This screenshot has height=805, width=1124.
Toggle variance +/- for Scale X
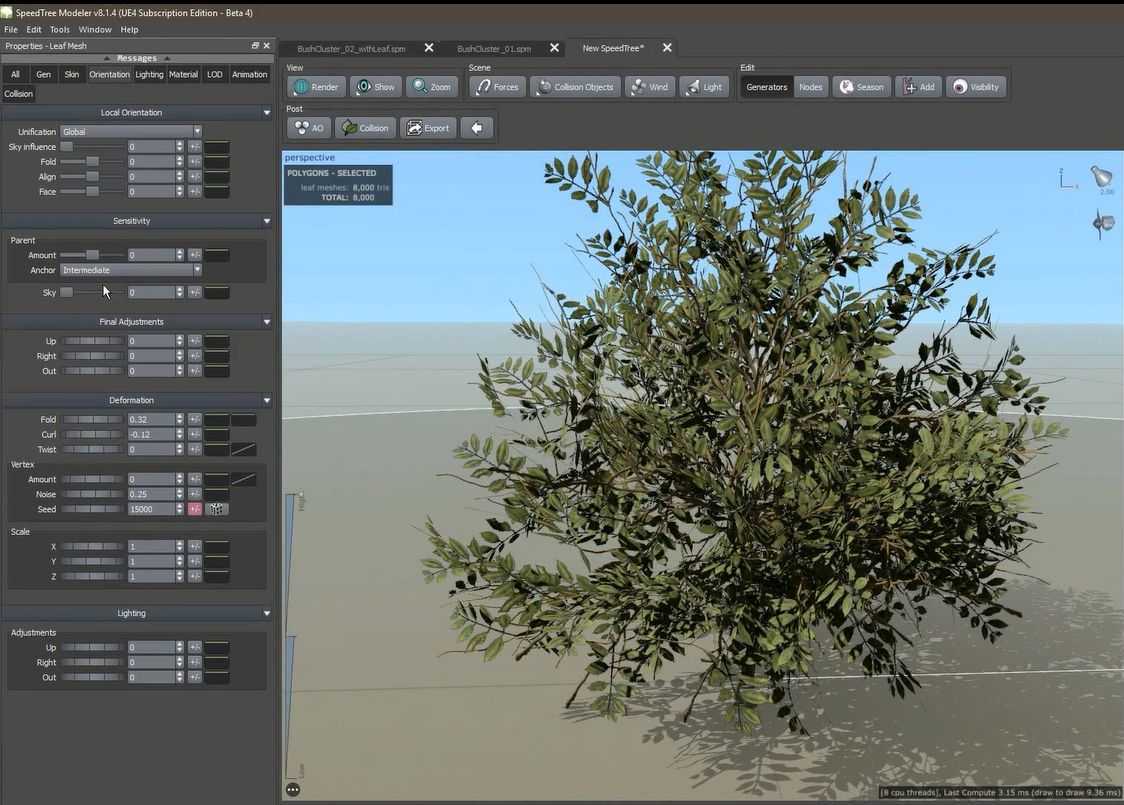194,546
